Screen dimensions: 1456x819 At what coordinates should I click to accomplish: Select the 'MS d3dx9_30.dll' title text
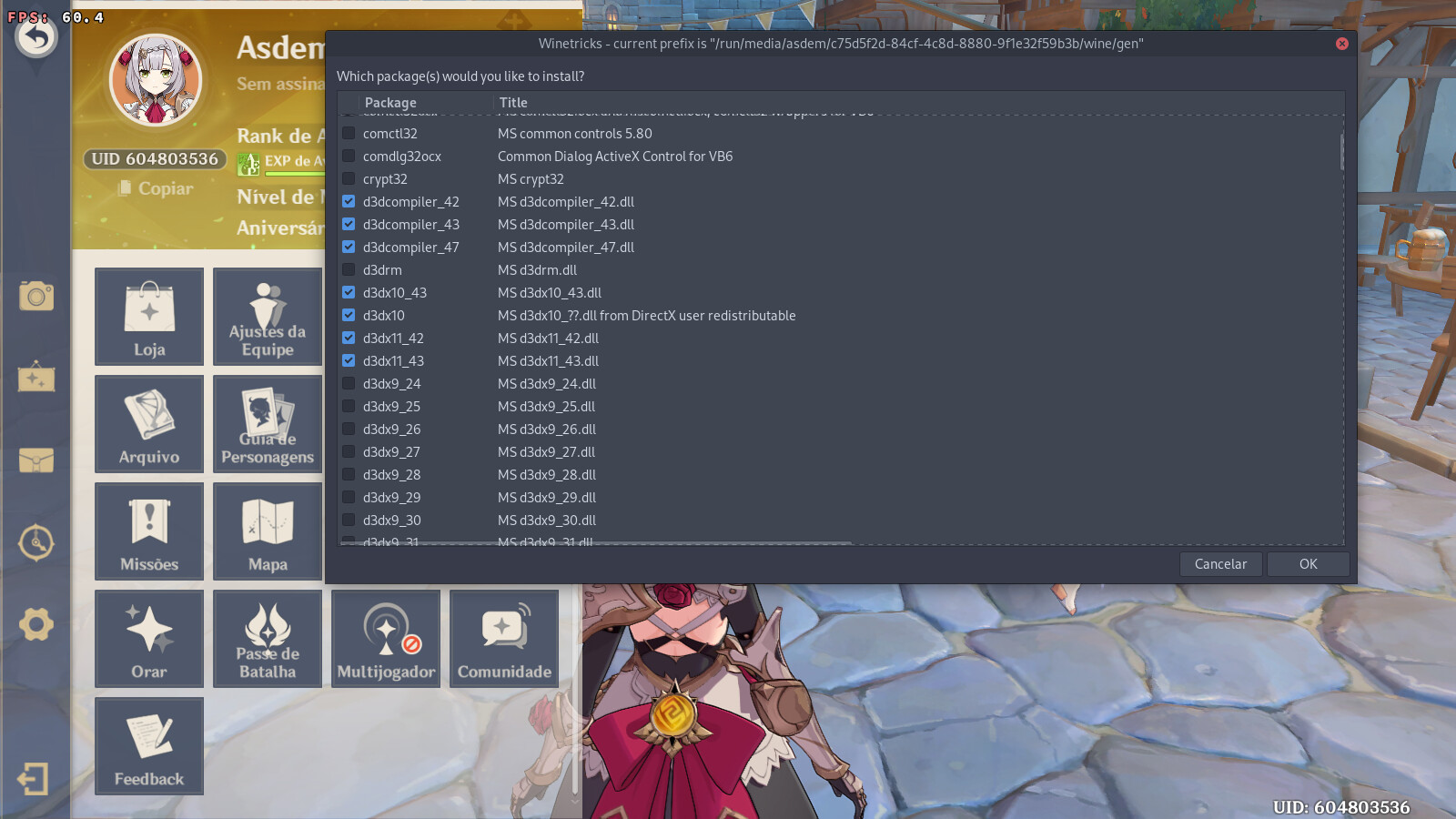coord(547,521)
